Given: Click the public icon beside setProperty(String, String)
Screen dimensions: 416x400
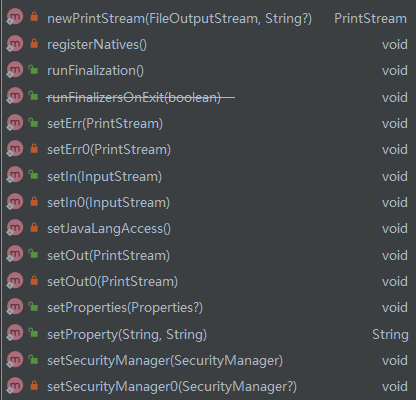Looking at the screenshot, I should pyautogui.click(x=33, y=333).
